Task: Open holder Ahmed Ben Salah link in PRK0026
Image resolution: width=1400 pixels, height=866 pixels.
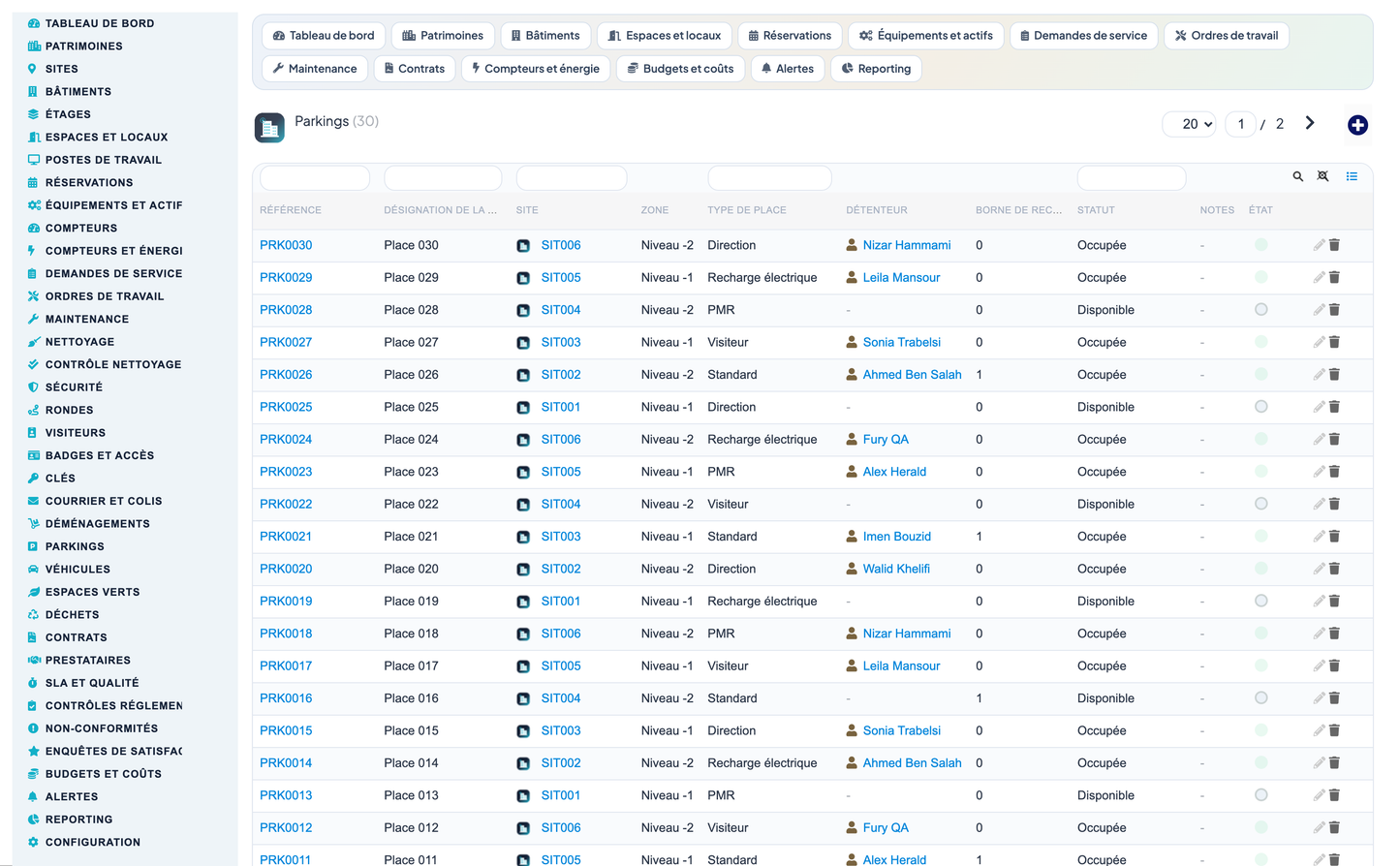Action: (x=912, y=375)
